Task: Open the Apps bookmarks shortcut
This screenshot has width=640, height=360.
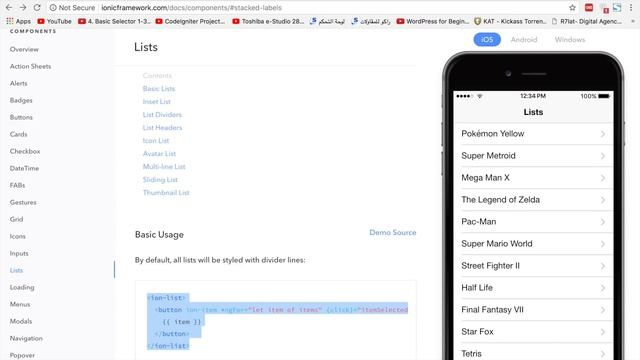Action: tap(18, 21)
